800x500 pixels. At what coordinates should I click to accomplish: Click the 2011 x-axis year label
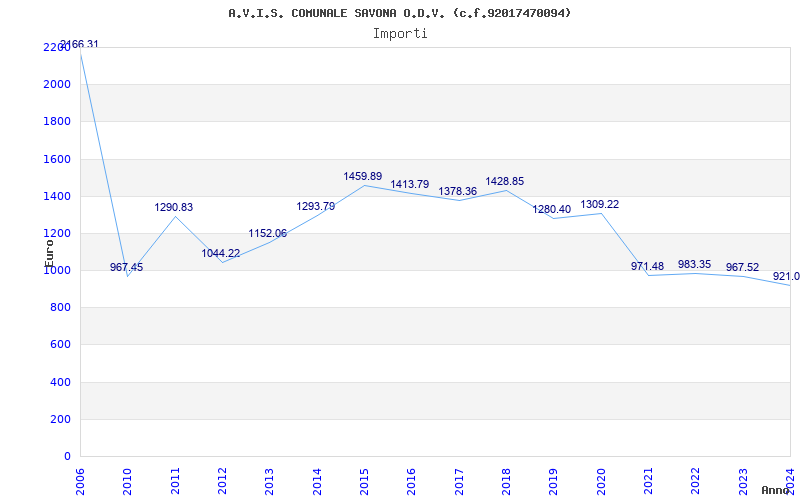point(175,482)
